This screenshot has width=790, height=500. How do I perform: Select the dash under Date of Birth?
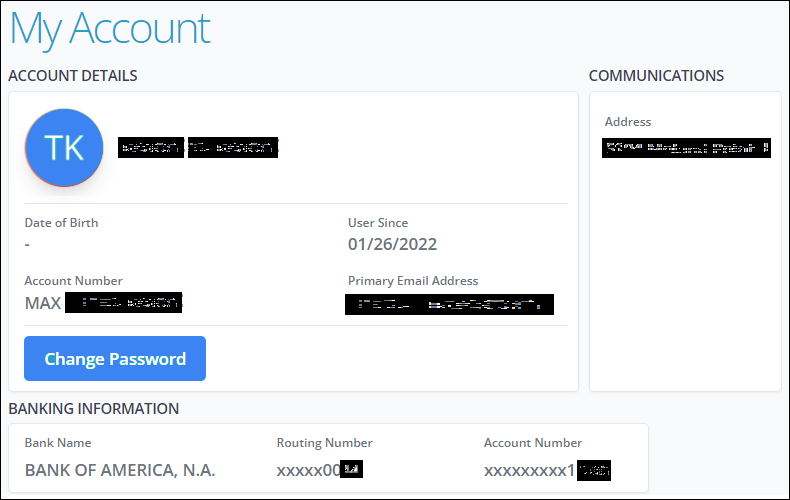coord(28,244)
